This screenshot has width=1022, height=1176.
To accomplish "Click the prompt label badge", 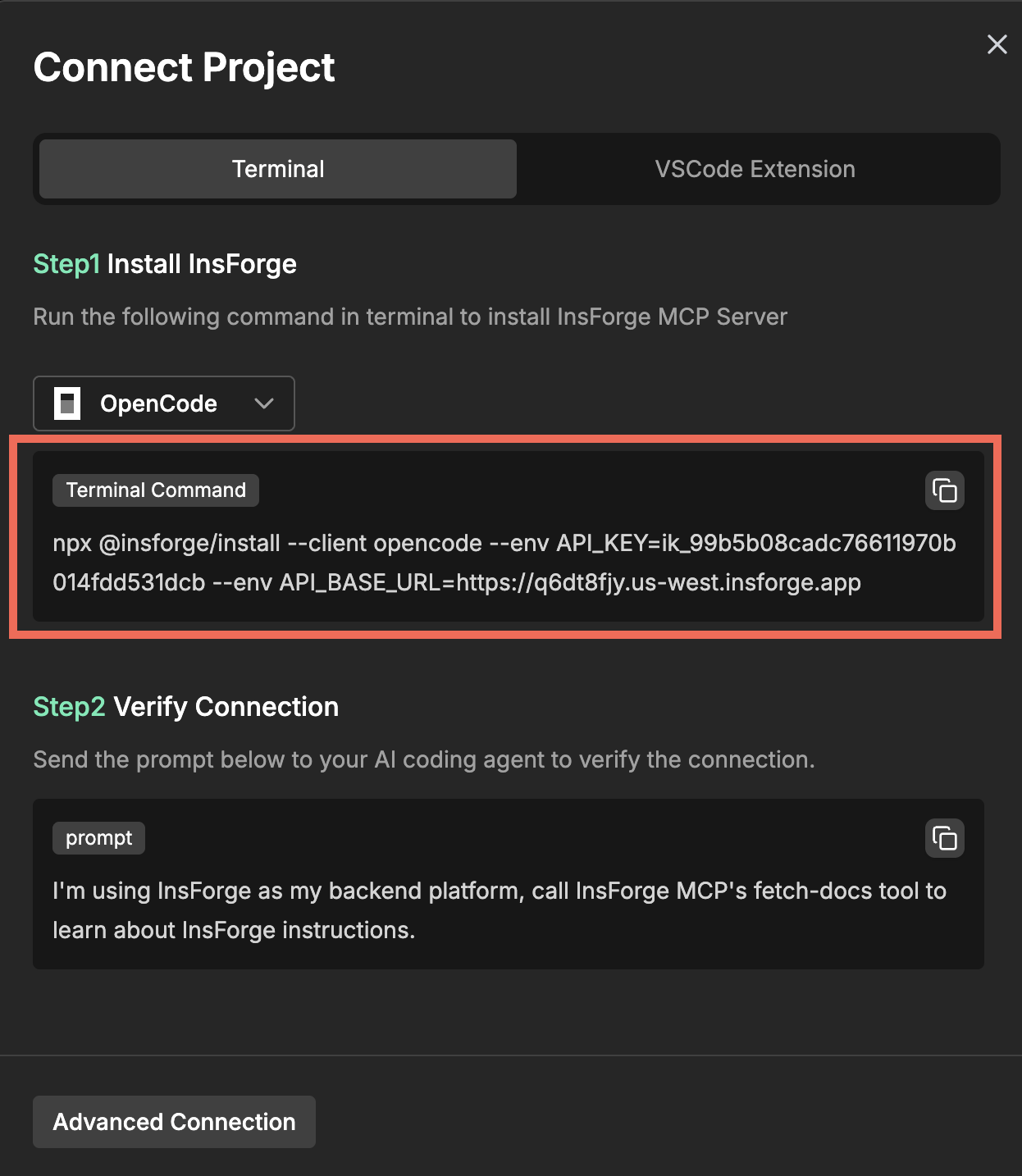I will click(98, 838).
